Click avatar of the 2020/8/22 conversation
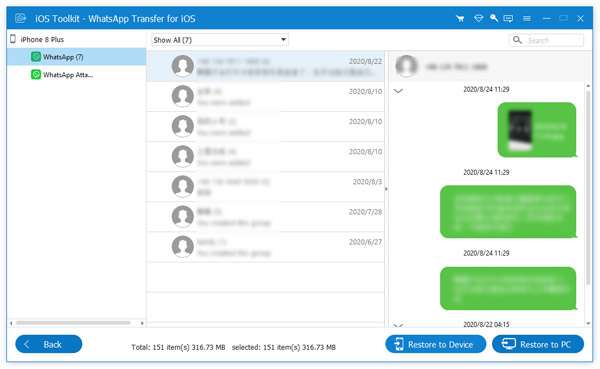Viewport: 600px width, 369px height. coord(183,66)
